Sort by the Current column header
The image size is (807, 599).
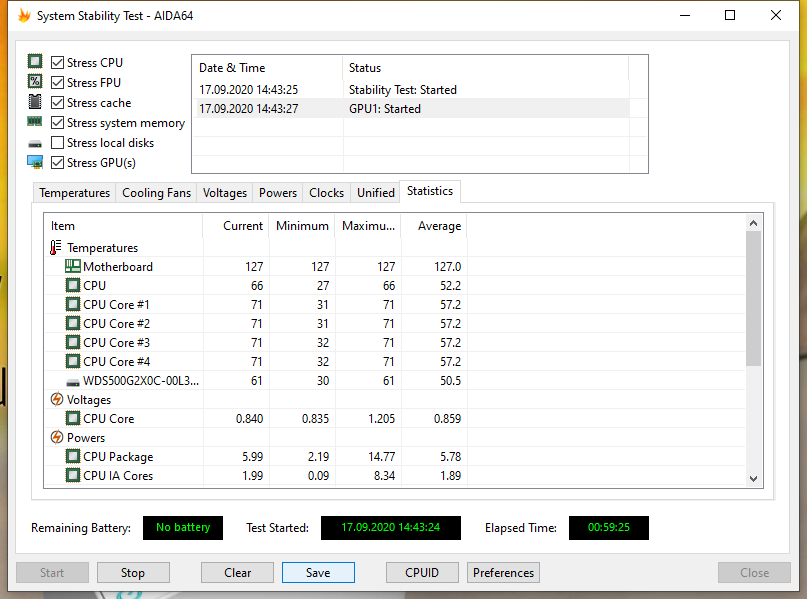(236, 226)
